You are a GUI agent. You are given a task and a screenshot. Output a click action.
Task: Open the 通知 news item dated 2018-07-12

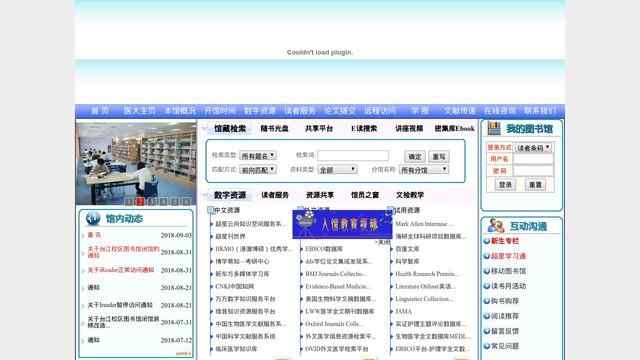click(x=94, y=340)
